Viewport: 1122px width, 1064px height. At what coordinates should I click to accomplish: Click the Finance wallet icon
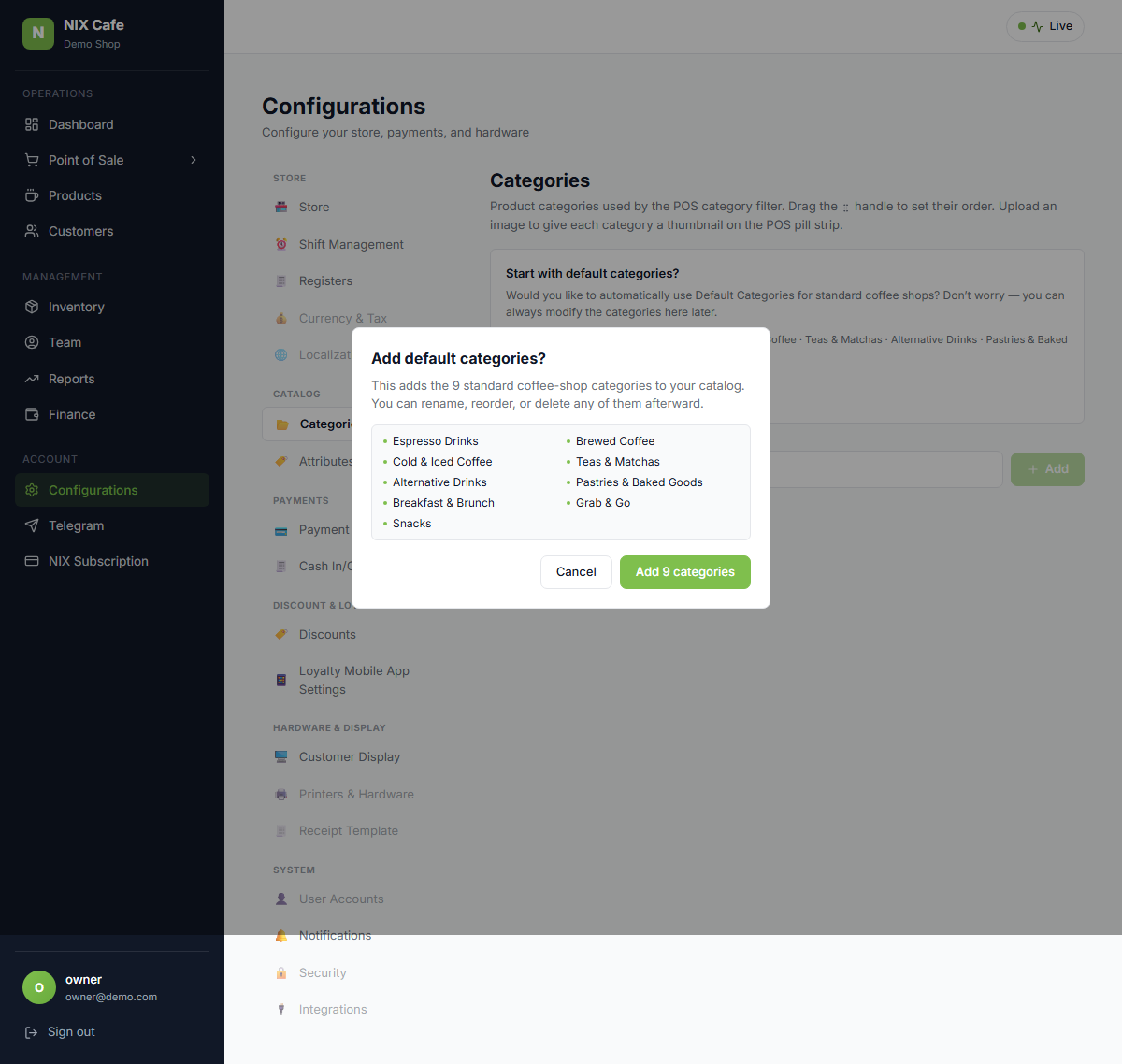(32, 414)
